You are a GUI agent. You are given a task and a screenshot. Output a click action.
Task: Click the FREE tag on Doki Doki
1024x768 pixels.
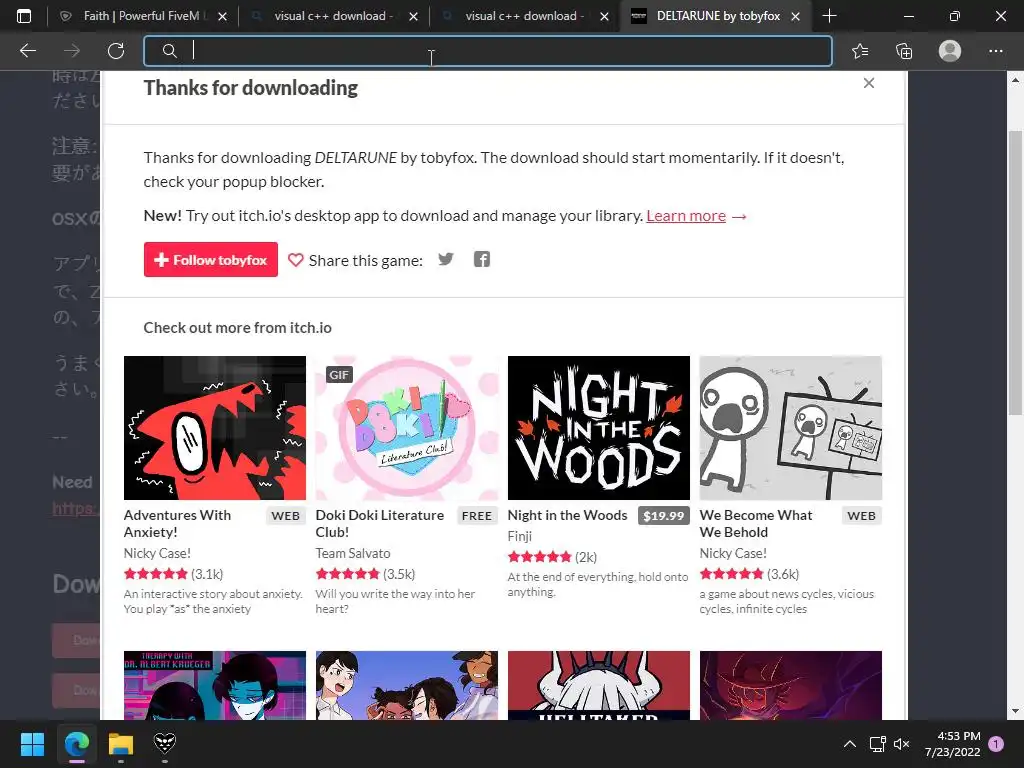(477, 516)
